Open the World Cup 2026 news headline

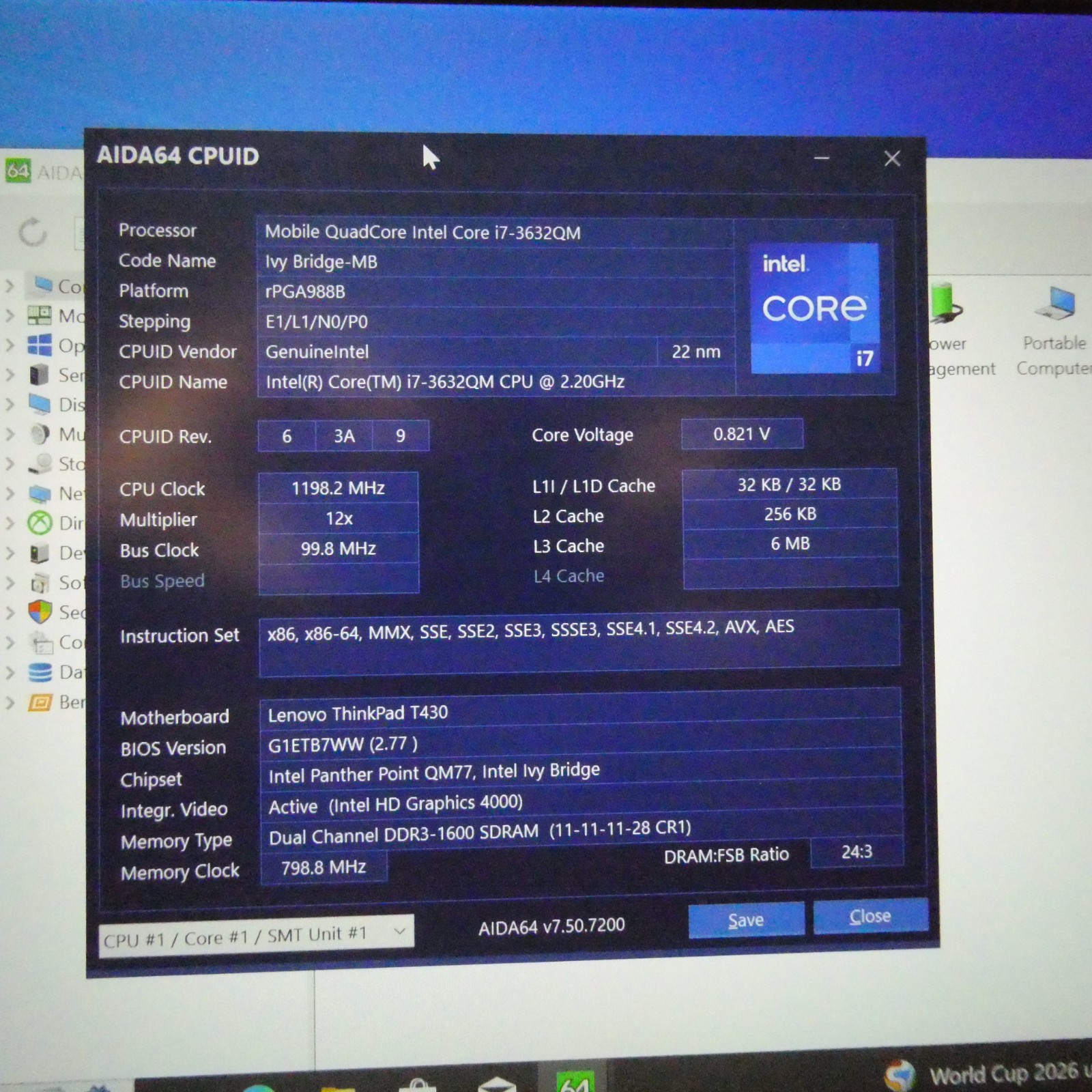1010,1073
